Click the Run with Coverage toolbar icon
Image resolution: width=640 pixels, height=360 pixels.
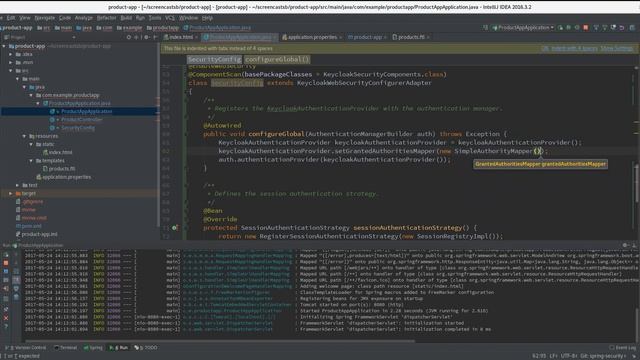coord(577,28)
